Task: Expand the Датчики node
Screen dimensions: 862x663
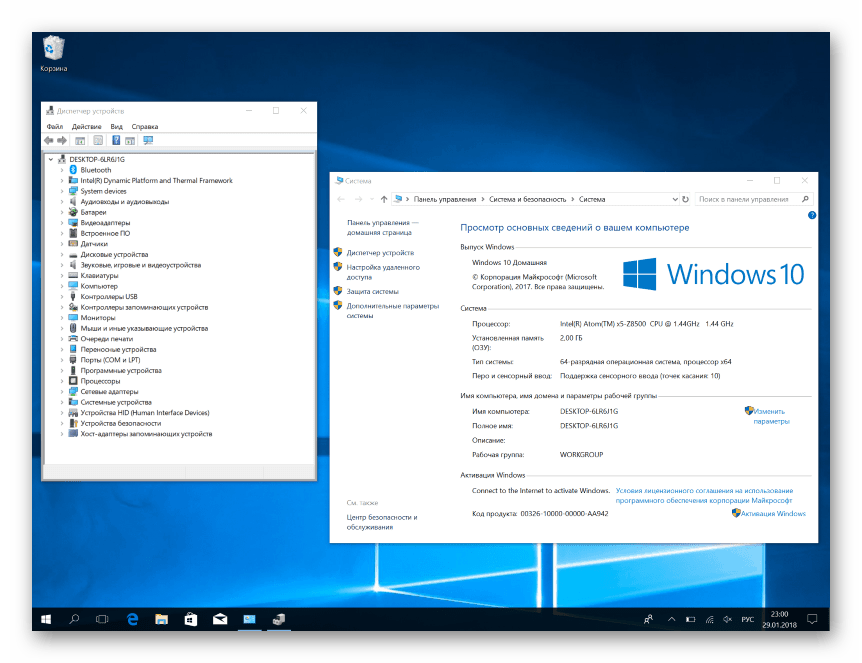Action: [x=62, y=244]
